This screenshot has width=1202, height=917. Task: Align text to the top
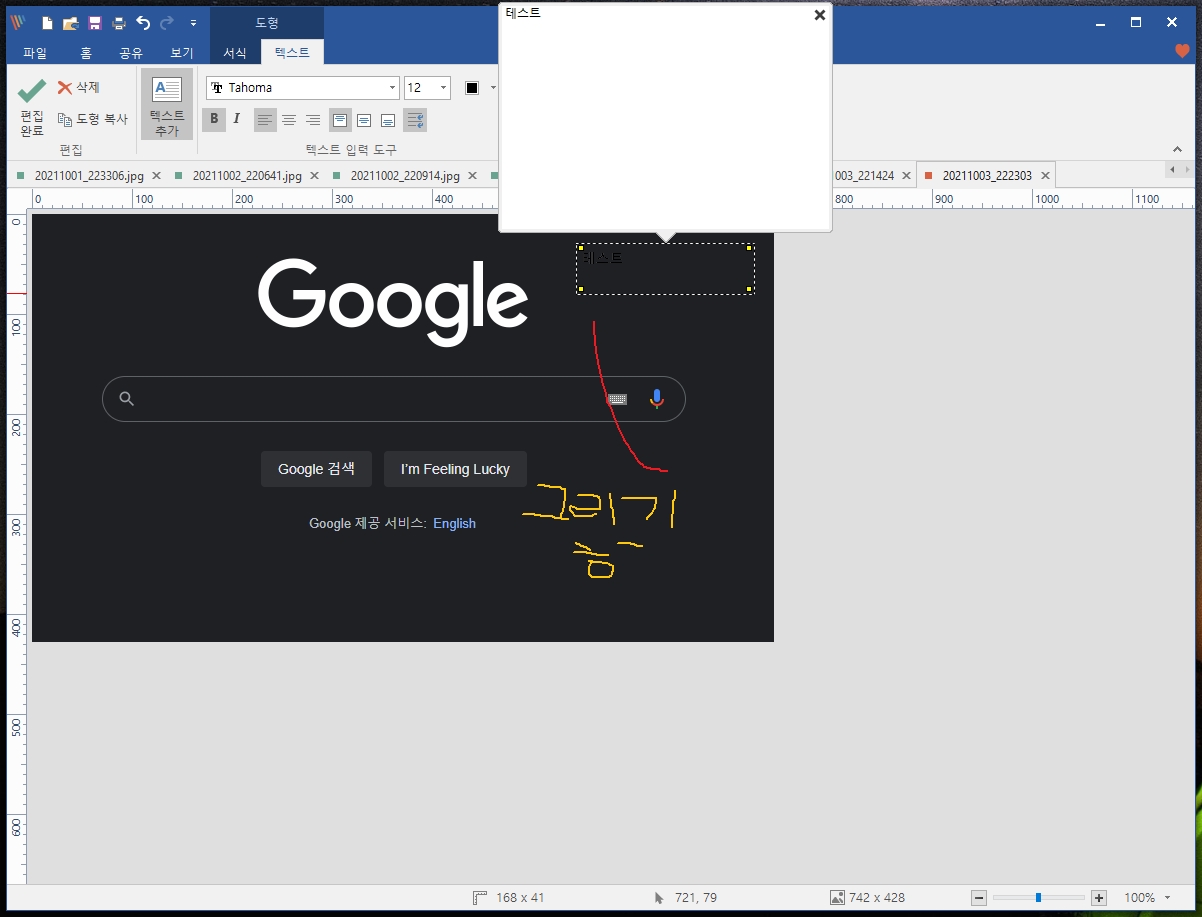[340, 120]
